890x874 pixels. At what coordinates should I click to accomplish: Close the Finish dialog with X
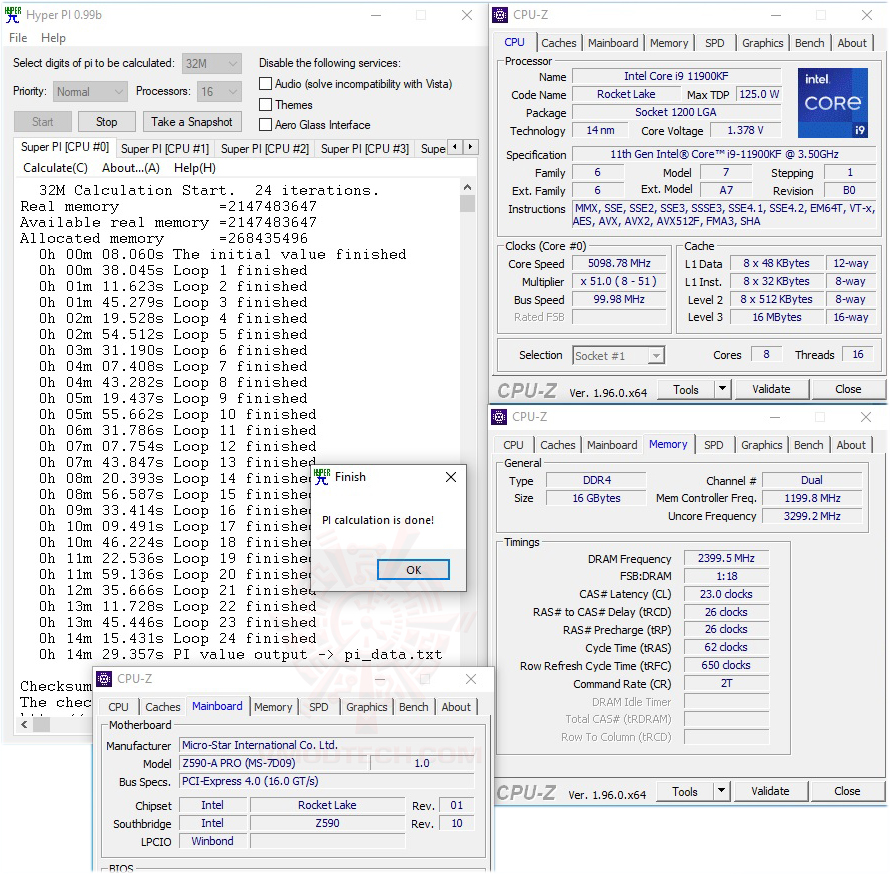(451, 477)
